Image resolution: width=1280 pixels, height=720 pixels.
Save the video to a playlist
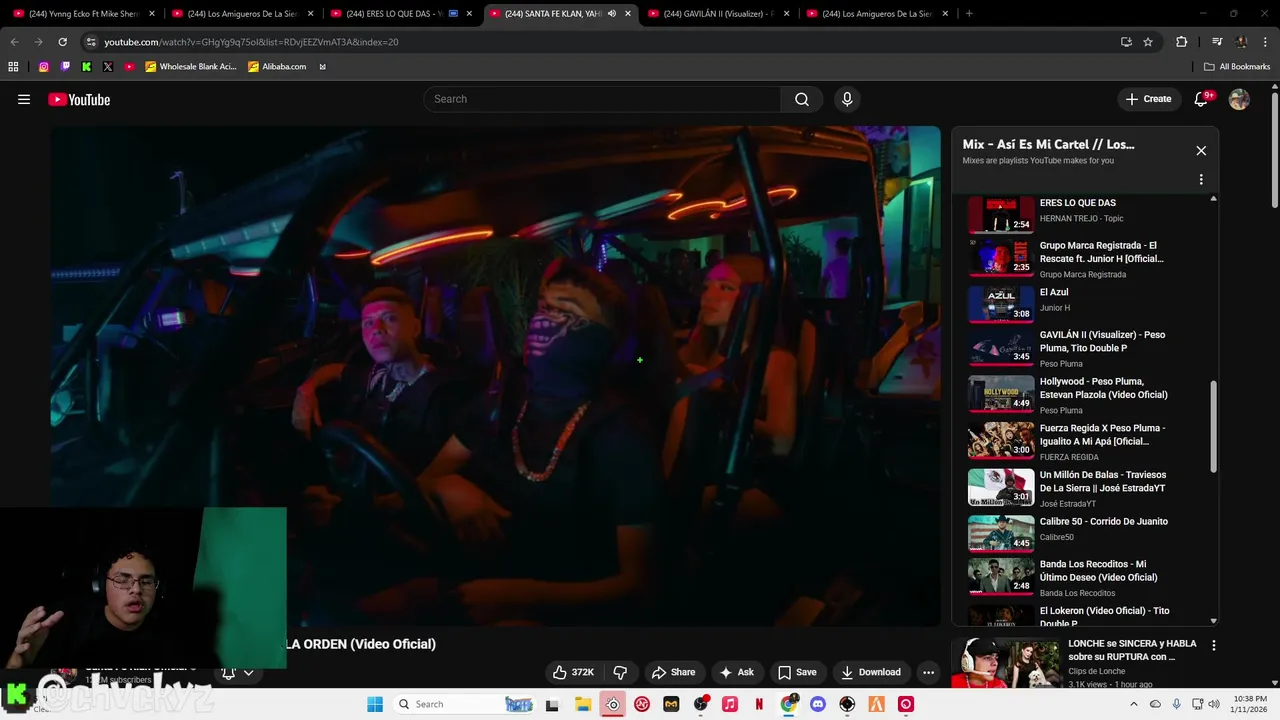pos(798,672)
